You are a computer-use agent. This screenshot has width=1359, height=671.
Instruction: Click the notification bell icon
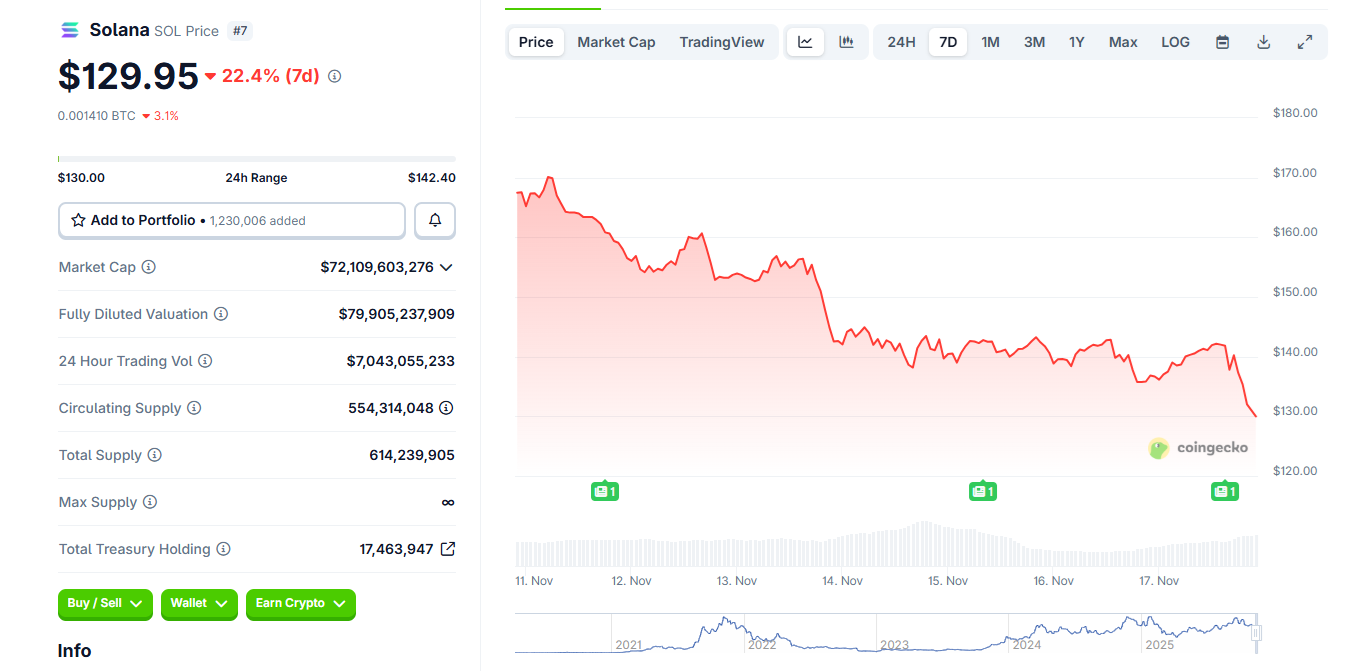click(435, 220)
